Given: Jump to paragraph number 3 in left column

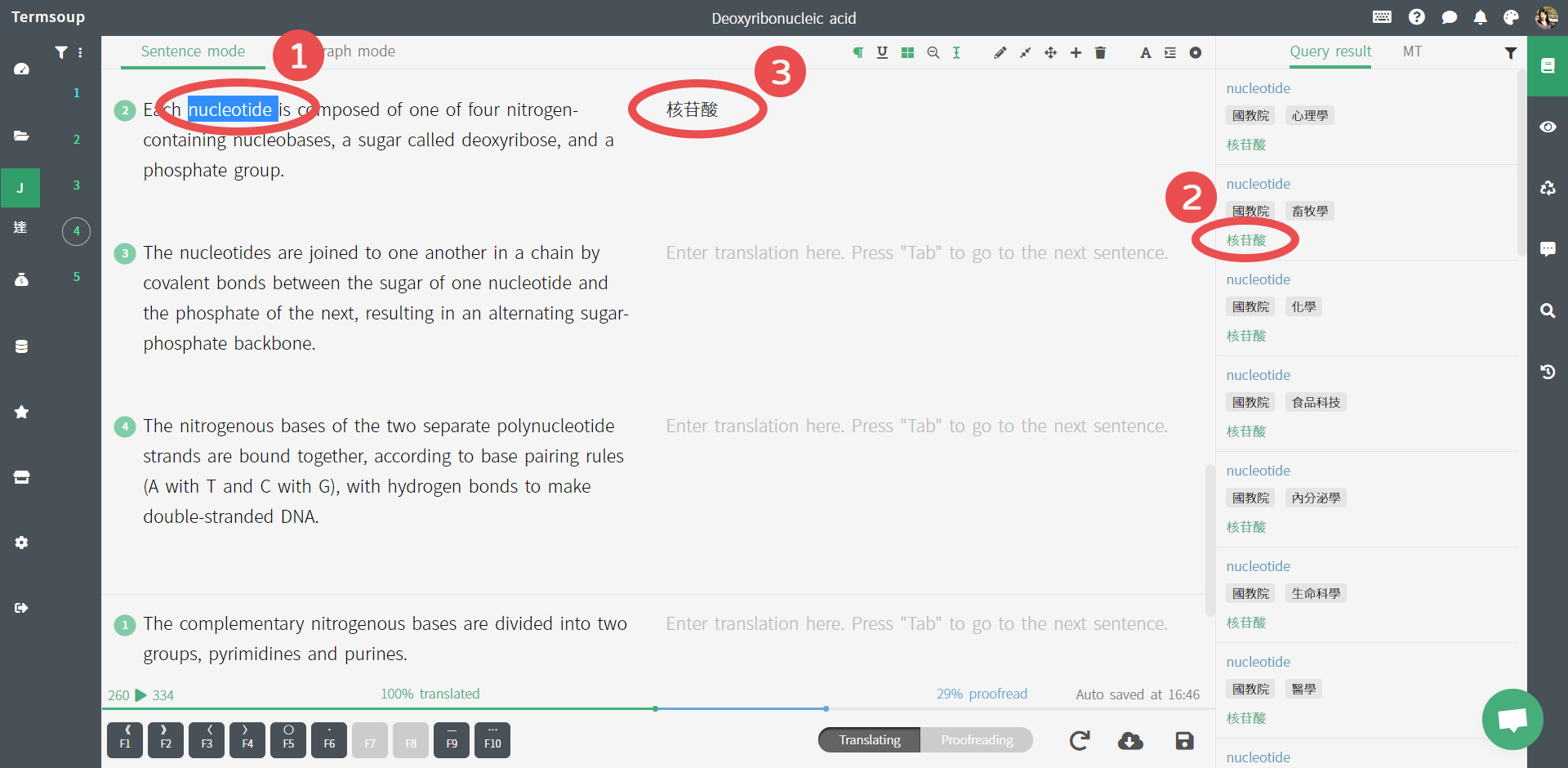Looking at the screenshot, I should (x=77, y=185).
